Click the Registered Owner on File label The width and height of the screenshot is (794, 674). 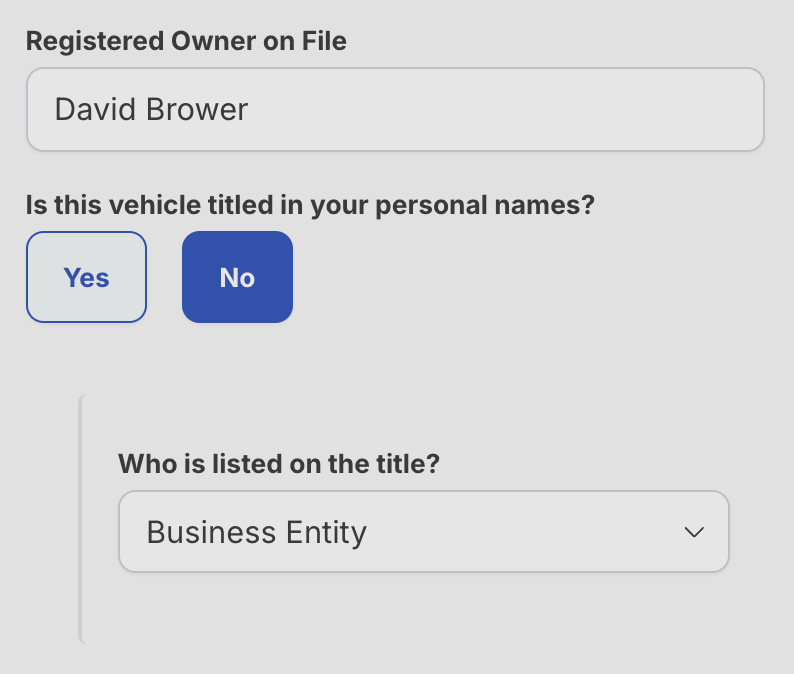pyautogui.click(x=186, y=41)
